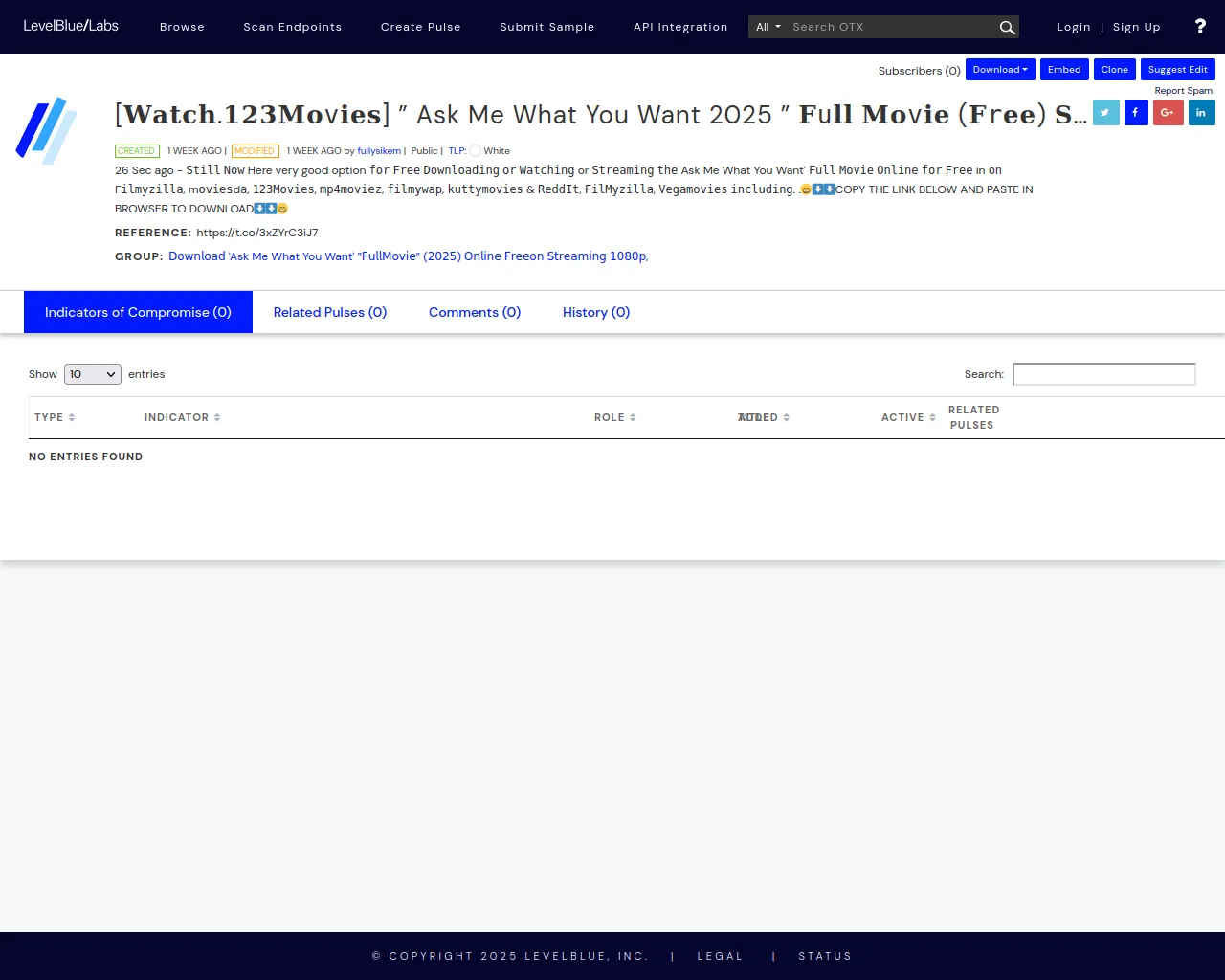
Task: Click the Subscribers (0) text
Action: 920,71
